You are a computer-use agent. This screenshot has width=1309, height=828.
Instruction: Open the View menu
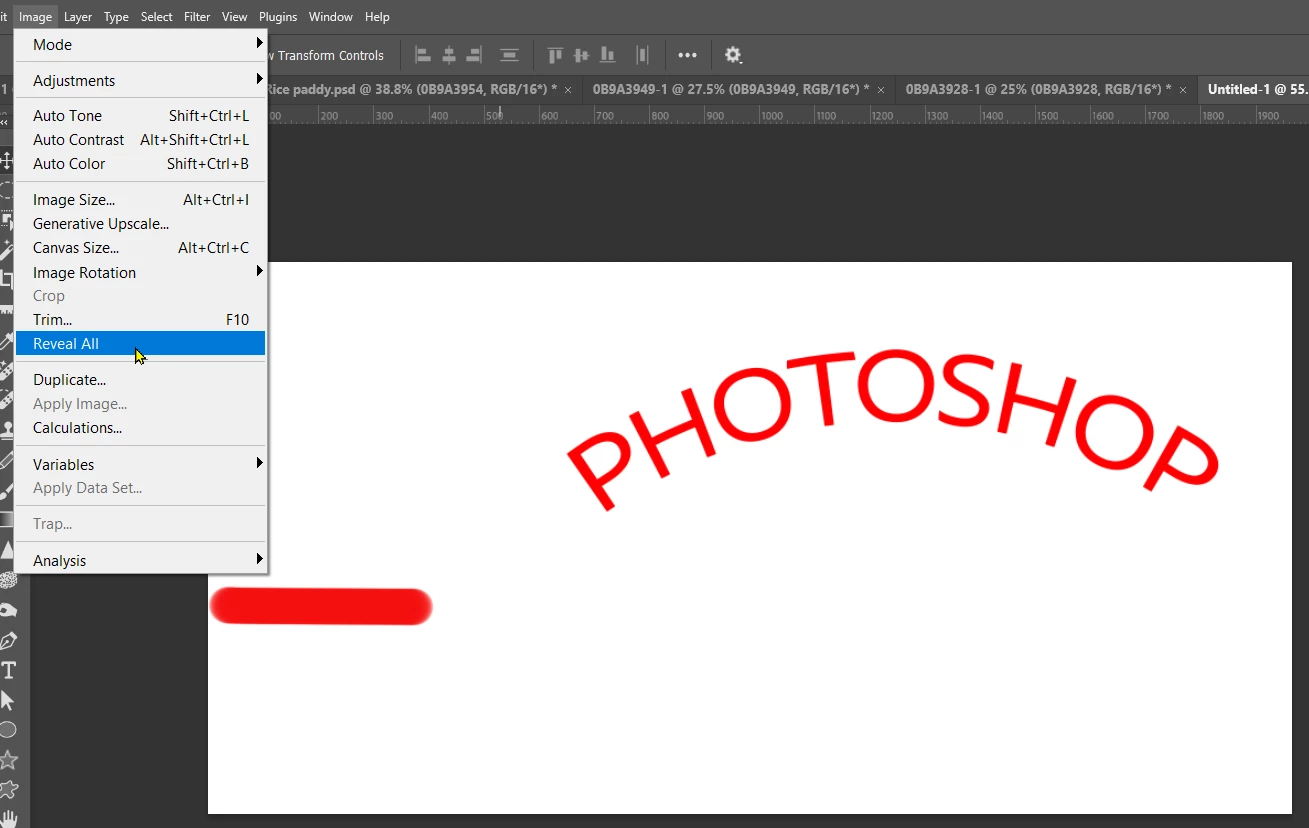(x=234, y=17)
